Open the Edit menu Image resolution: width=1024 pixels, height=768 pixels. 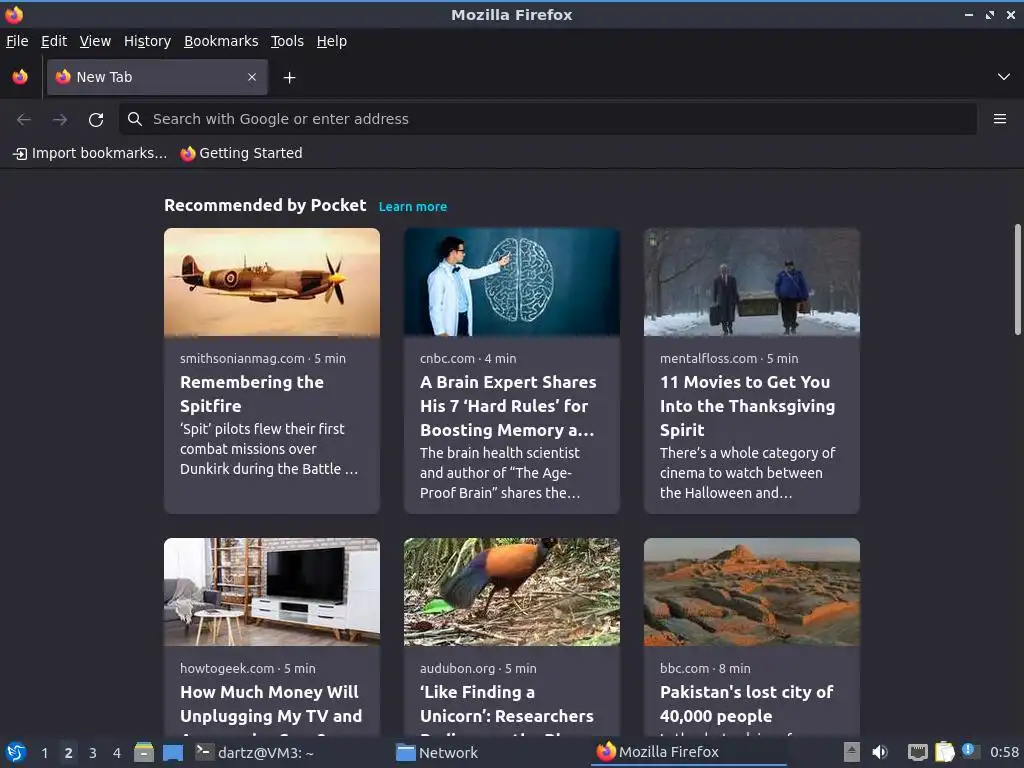coord(54,41)
